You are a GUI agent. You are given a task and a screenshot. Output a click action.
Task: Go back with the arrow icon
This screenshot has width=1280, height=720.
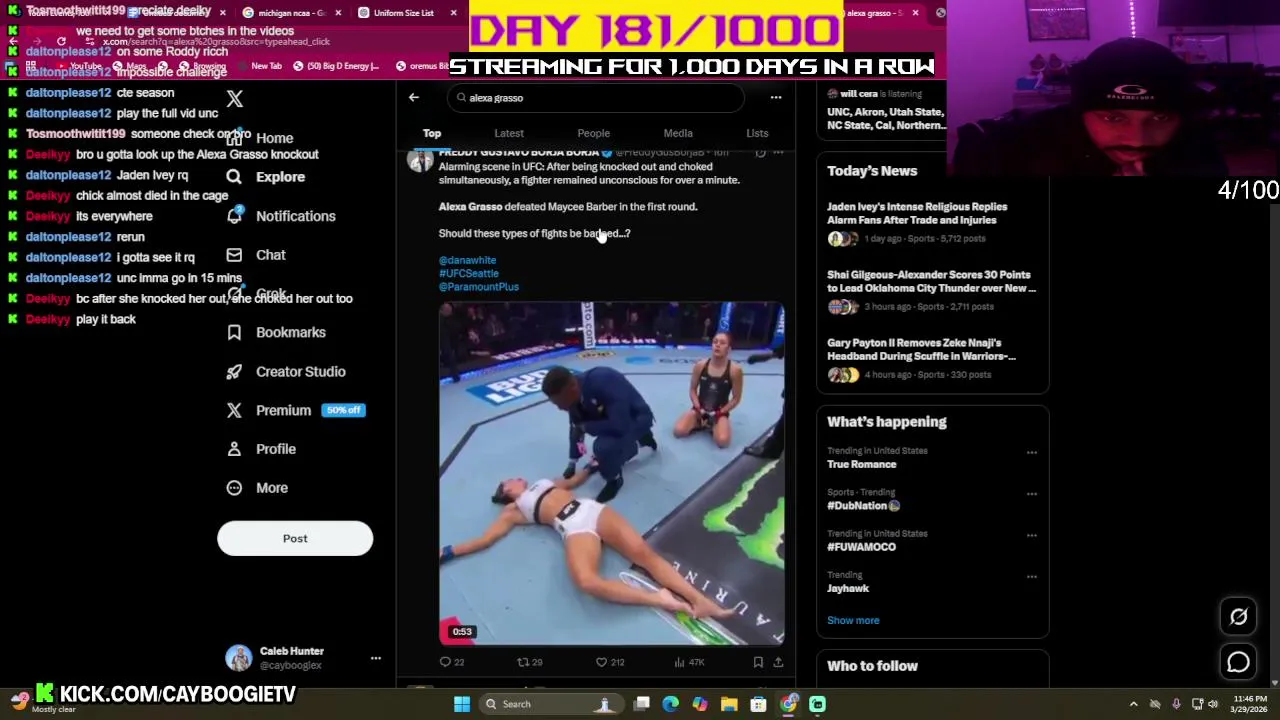click(414, 98)
